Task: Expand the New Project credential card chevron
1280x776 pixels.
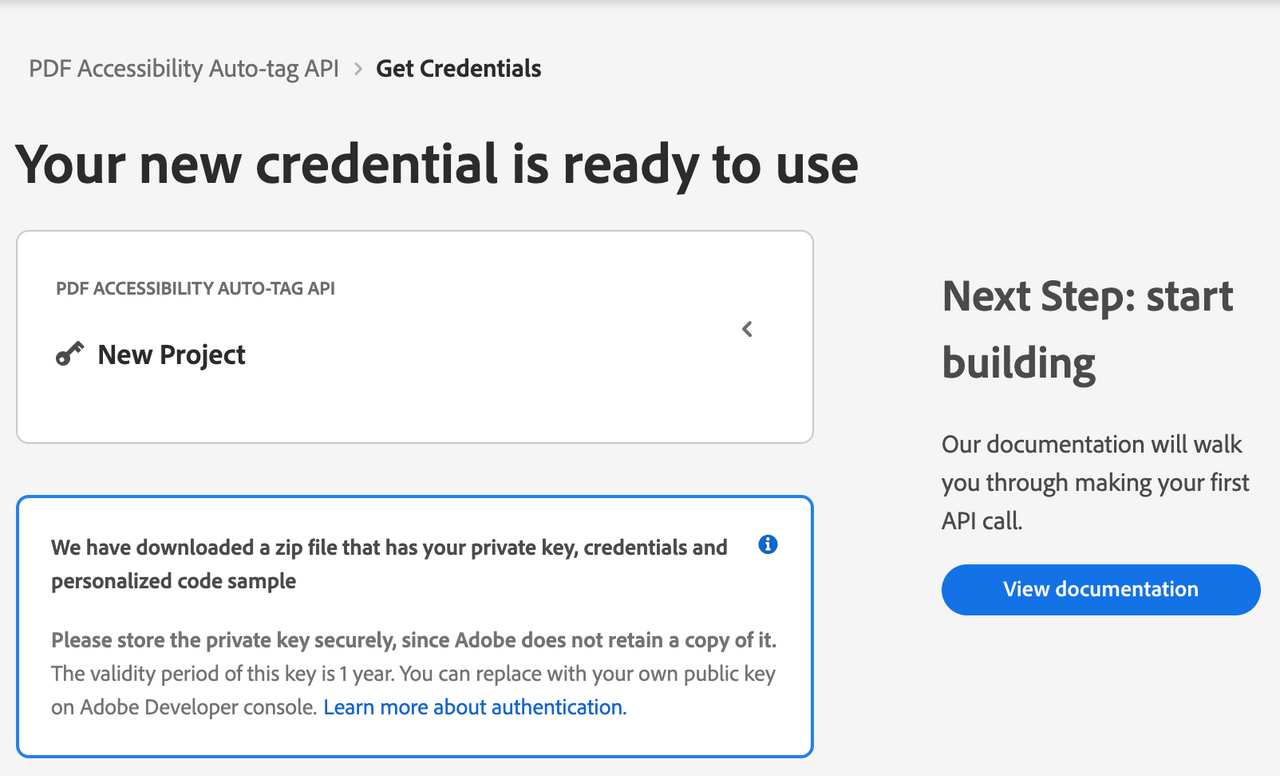Action: (x=747, y=329)
